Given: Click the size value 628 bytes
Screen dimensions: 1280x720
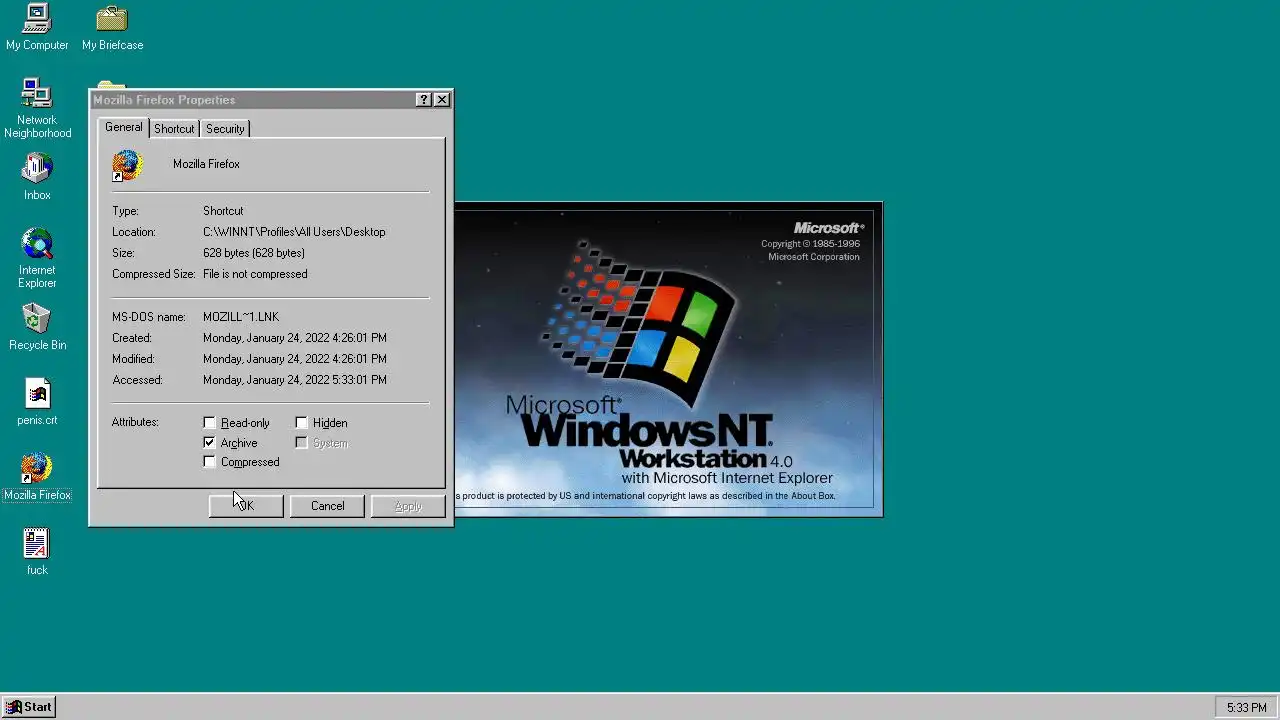Looking at the screenshot, I should [254, 253].
